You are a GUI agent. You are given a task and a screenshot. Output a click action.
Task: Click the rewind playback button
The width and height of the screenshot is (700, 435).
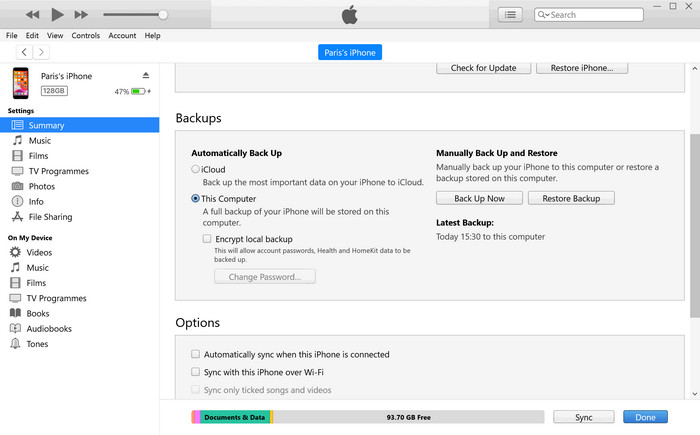32,15
